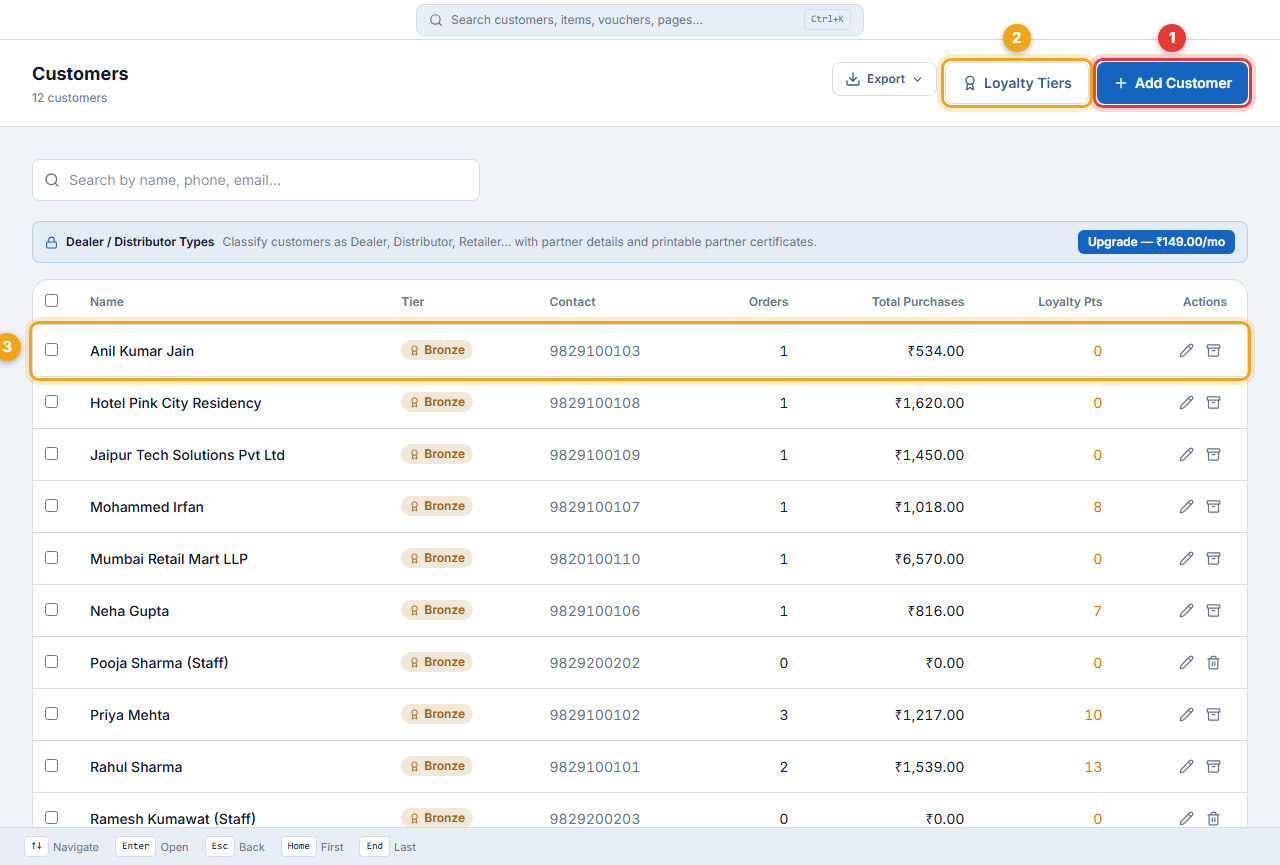Delete Pooja Sharma (Staff) with trash icon
Image resolution: width=1280 pixels, height=865 pixels.
coord(1213,662)
